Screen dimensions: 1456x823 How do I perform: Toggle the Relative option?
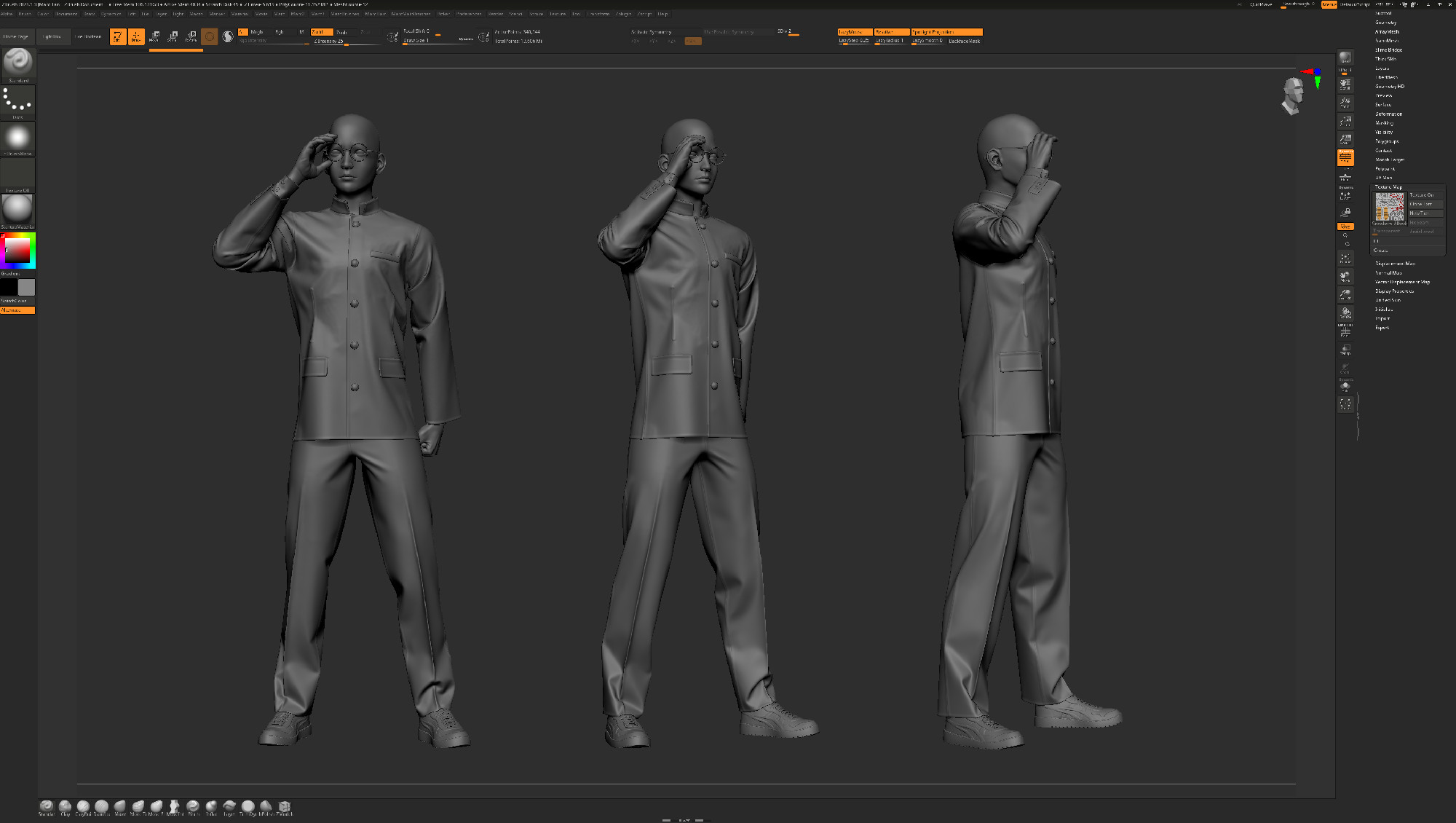(892, 32)
